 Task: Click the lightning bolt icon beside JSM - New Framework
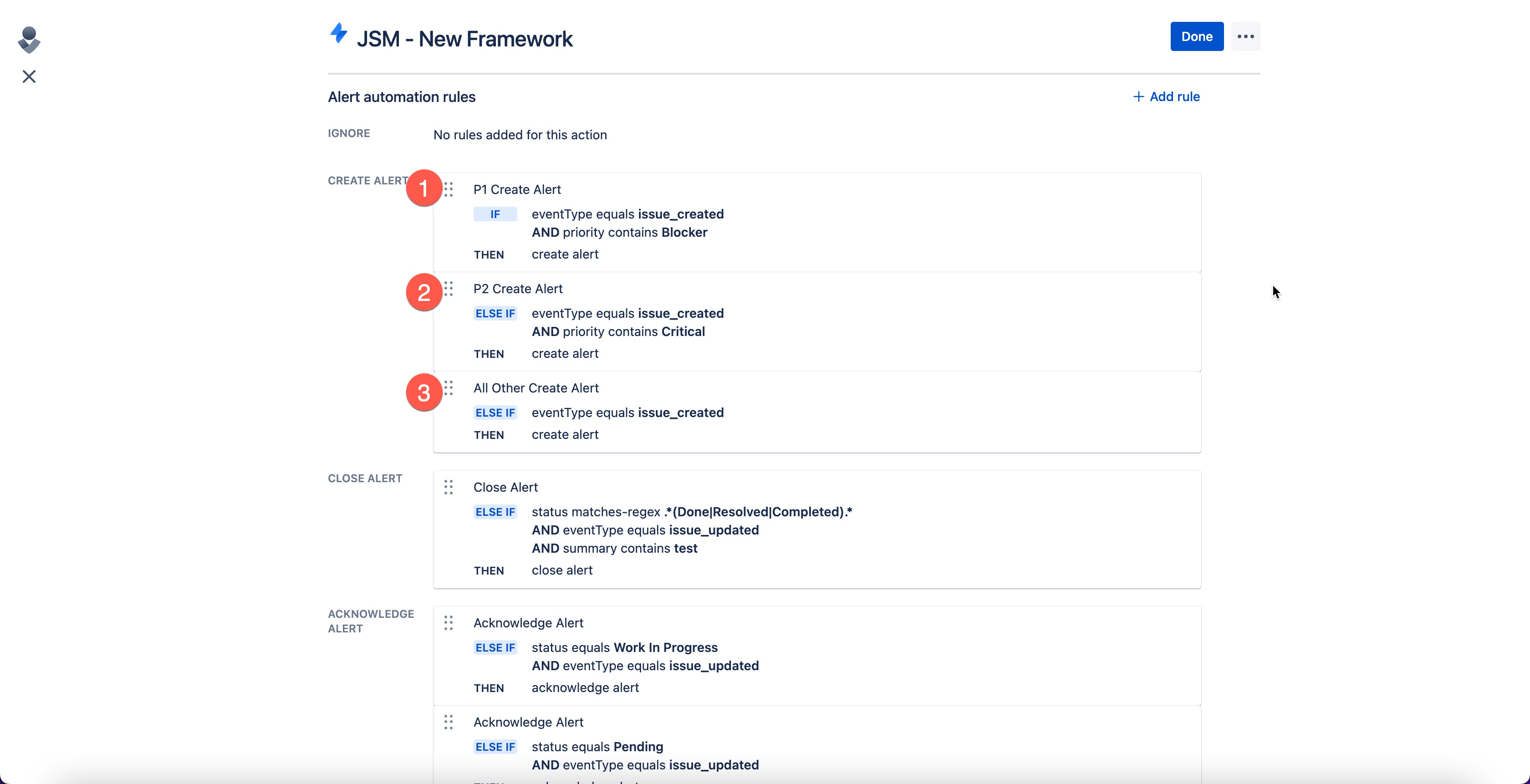[338, 35]
